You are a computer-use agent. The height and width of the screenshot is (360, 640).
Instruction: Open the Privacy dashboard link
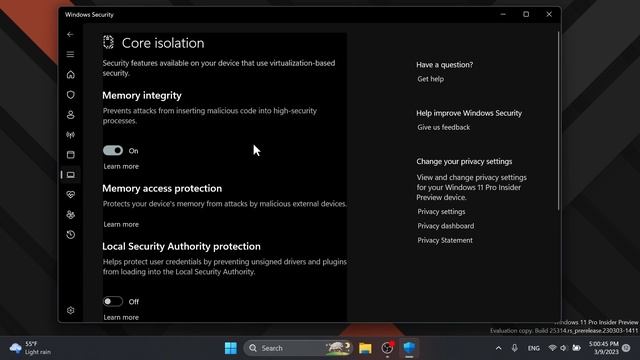pyautogui.click(x=445, y=226)
